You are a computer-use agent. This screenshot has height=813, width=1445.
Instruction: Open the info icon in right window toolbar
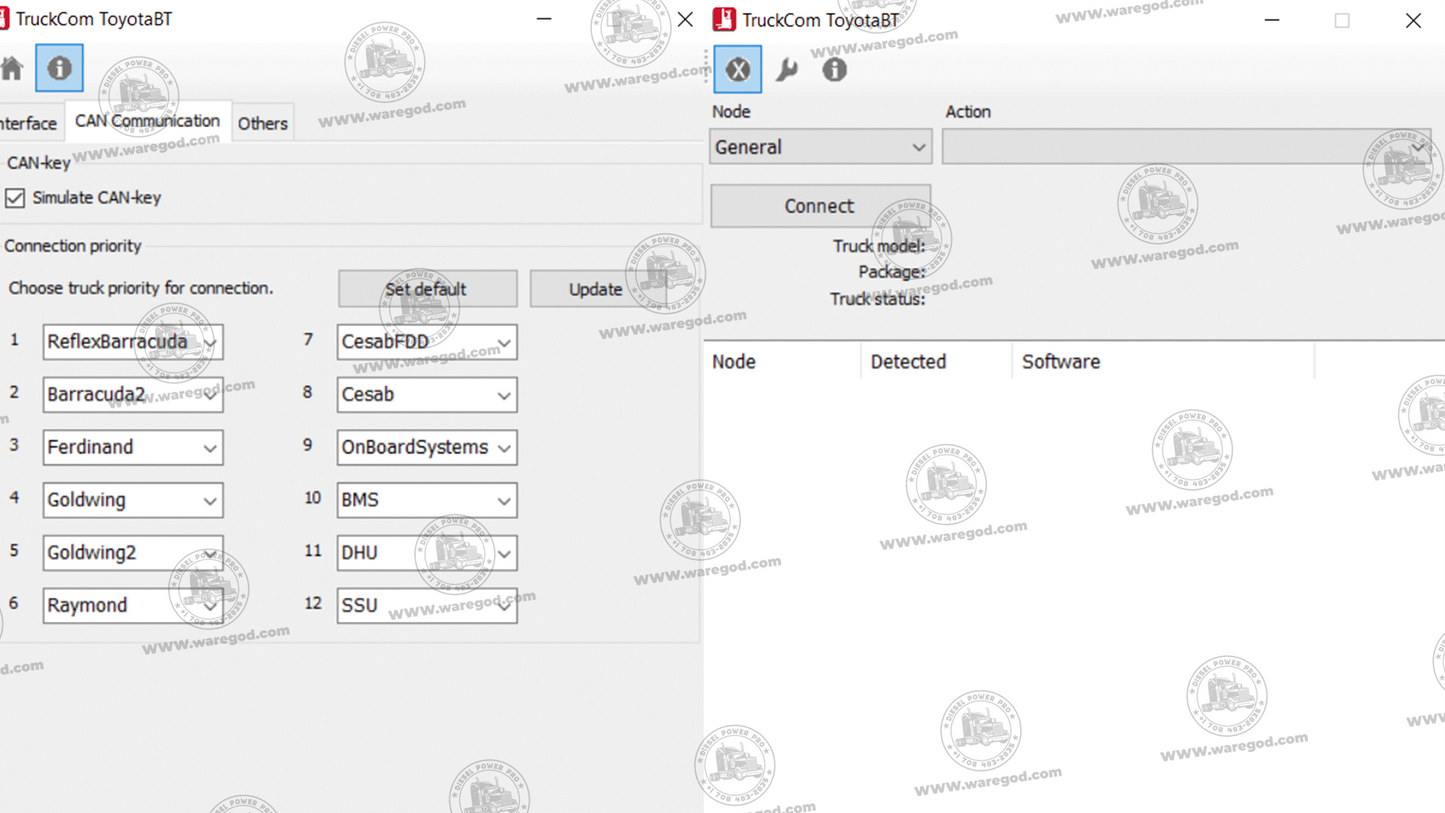click(835, 69)
